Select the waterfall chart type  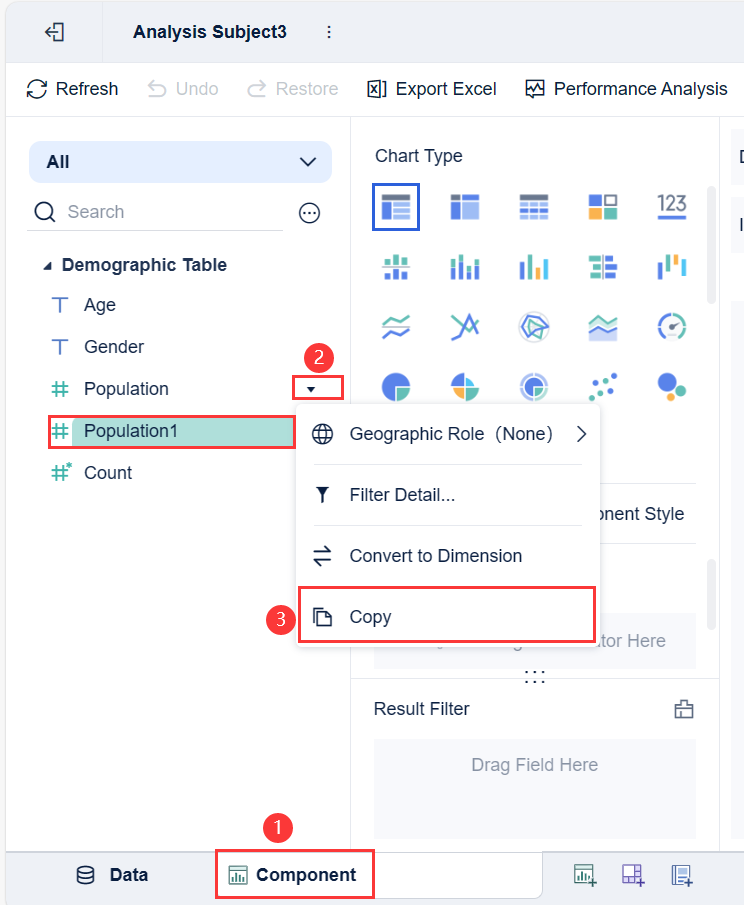[x=672, y=266]
